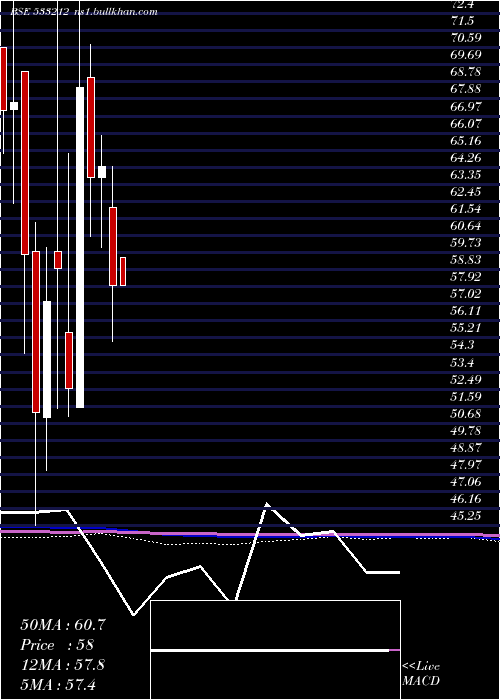Select the 61.54 axis value

[466, 209]
